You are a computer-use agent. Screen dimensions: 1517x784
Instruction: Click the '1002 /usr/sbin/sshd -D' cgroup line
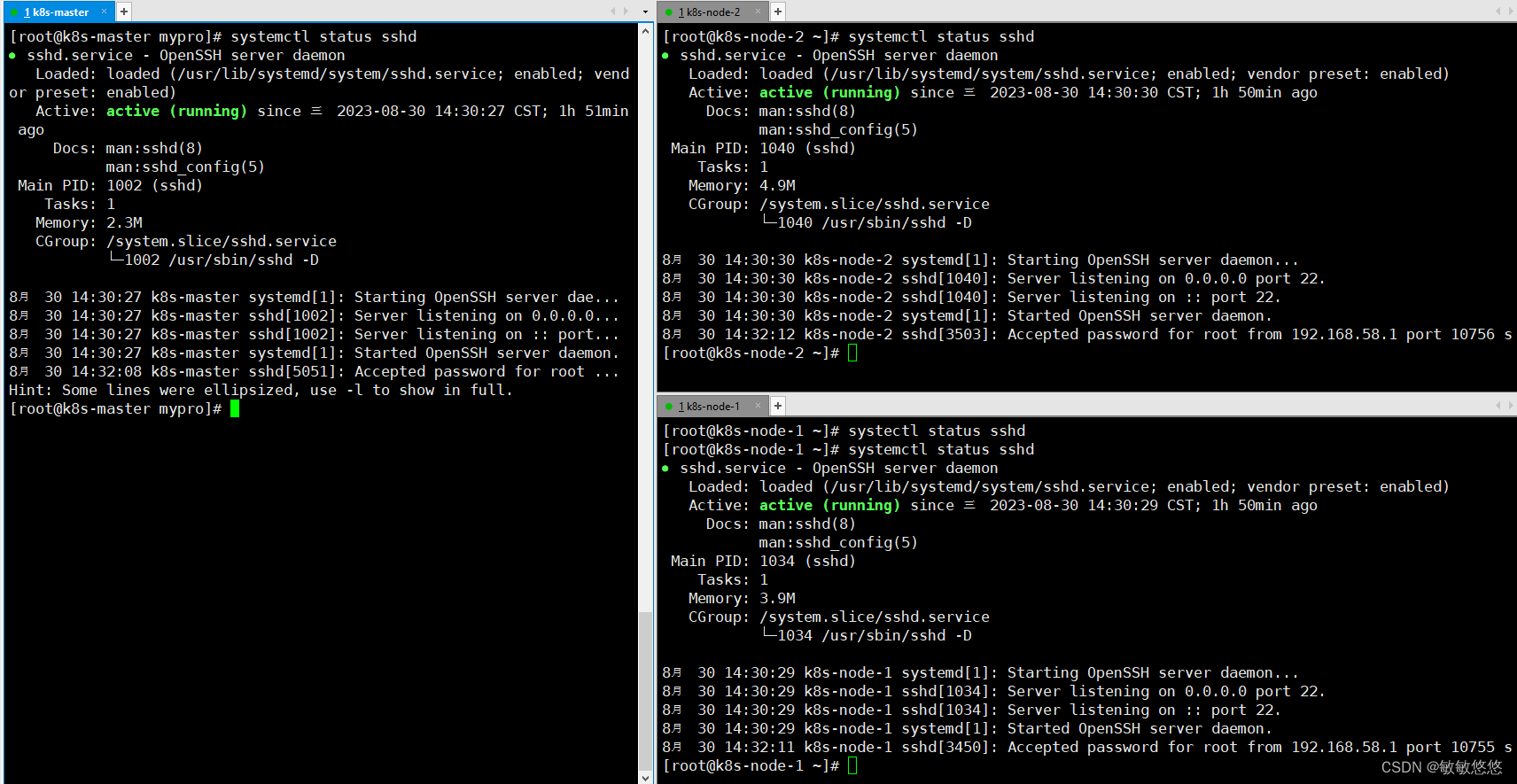(214, 260)
